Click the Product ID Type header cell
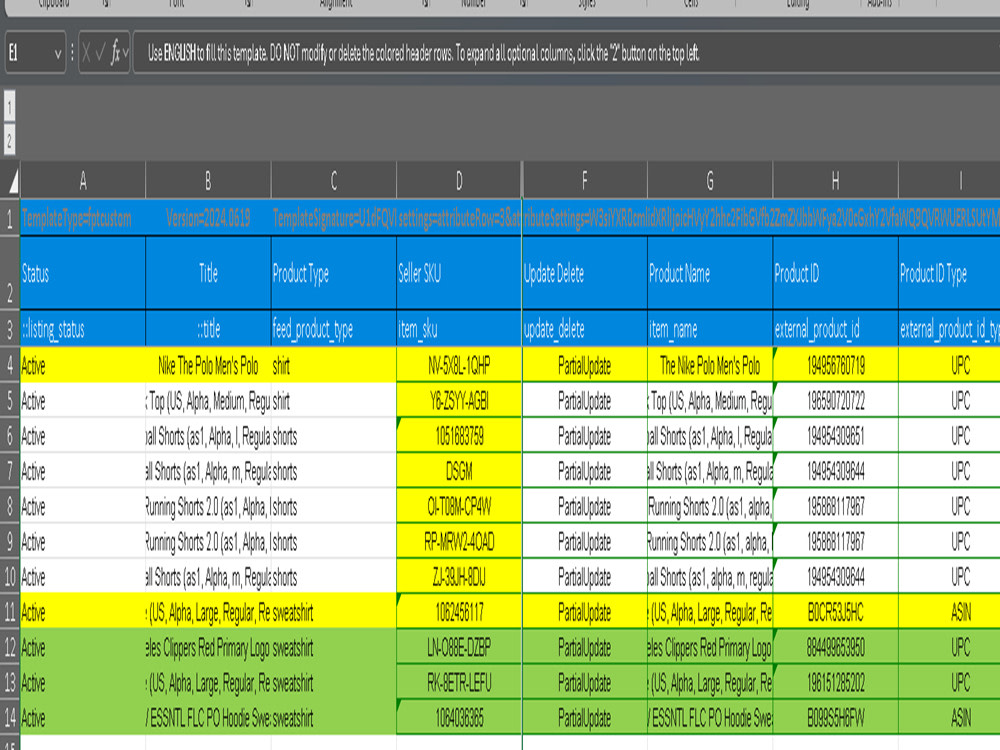The image size is (1000, 750). [x=949, y=273]
